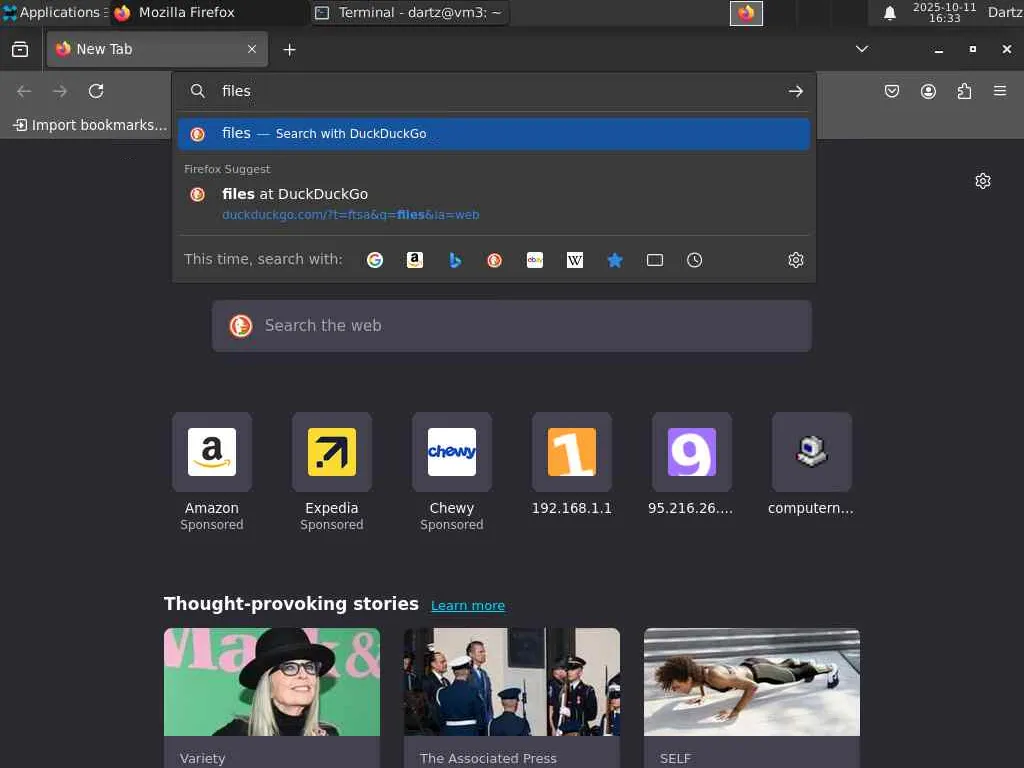Open the Firefox account icon
Image resolution: width=1024 pixels, height=768 pixels.
click(928, 91)
